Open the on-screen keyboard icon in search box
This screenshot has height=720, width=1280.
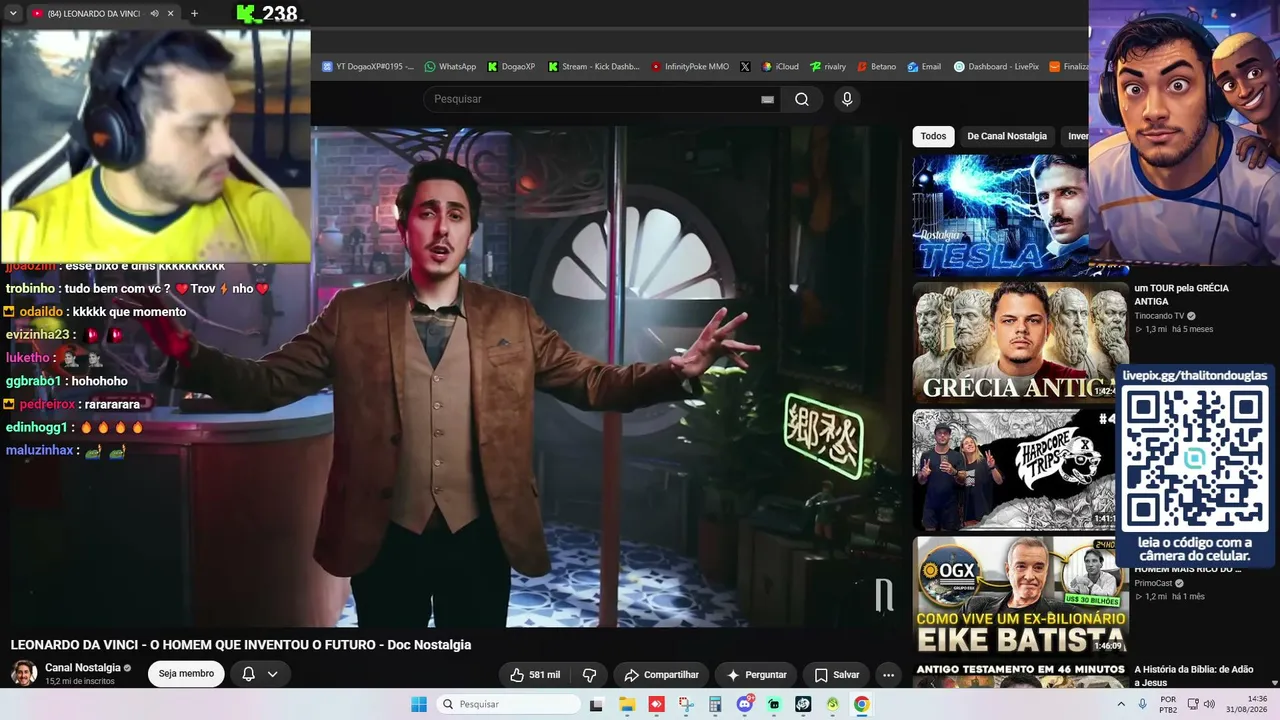(767, 99)
